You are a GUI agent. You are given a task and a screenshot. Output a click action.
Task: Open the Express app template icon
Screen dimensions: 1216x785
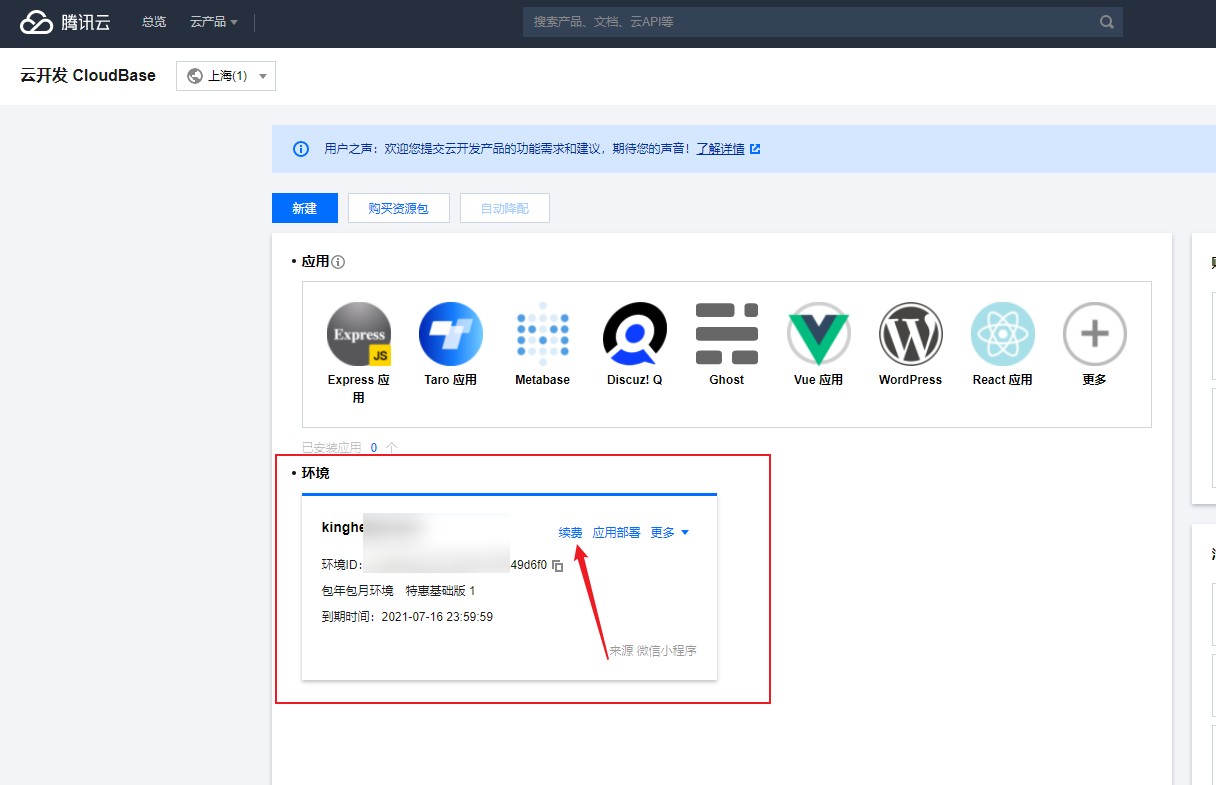pyautogui.click(x=359, y=334)
